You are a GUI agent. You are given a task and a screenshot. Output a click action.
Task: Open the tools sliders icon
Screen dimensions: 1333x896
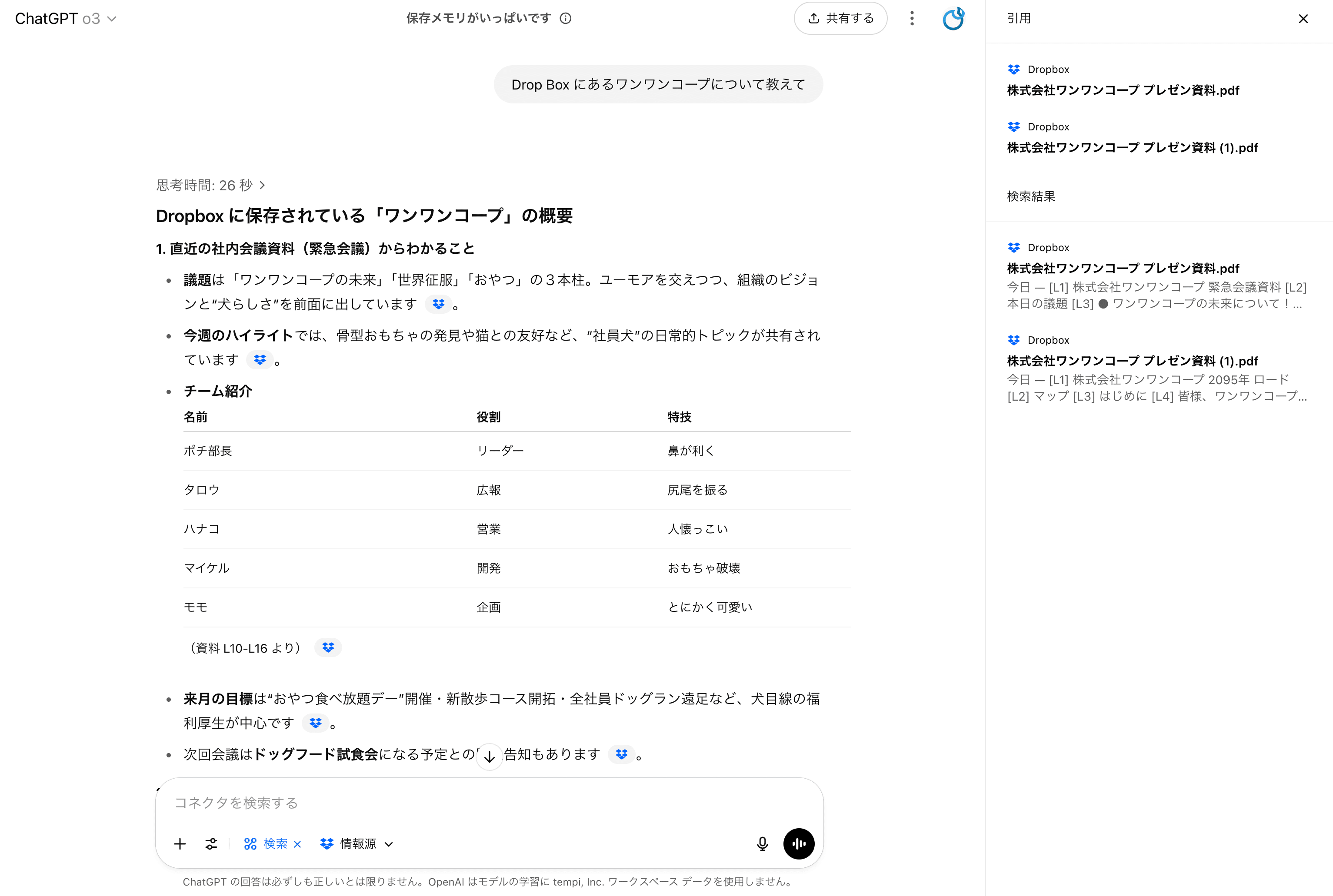211,844
